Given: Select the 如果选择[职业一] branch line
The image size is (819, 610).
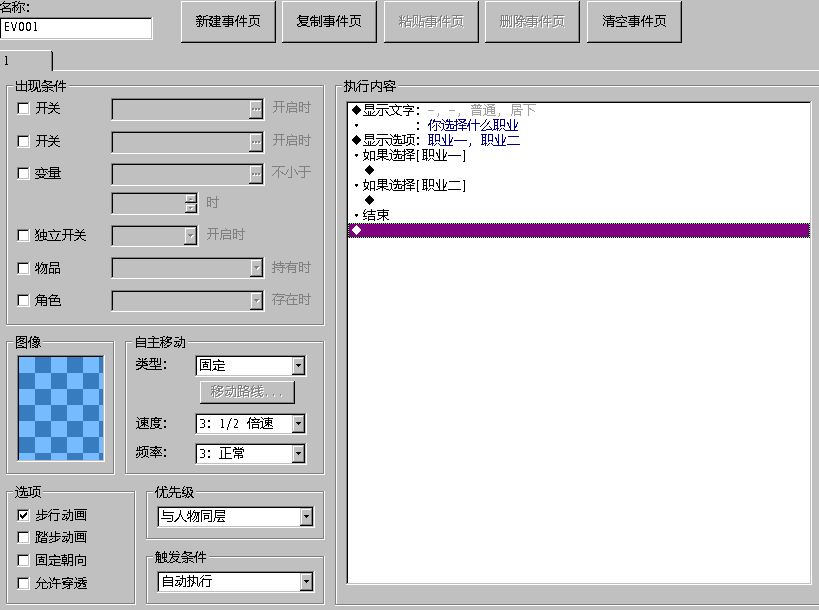Looking at the screenshot, I should (x=579, y=155).
